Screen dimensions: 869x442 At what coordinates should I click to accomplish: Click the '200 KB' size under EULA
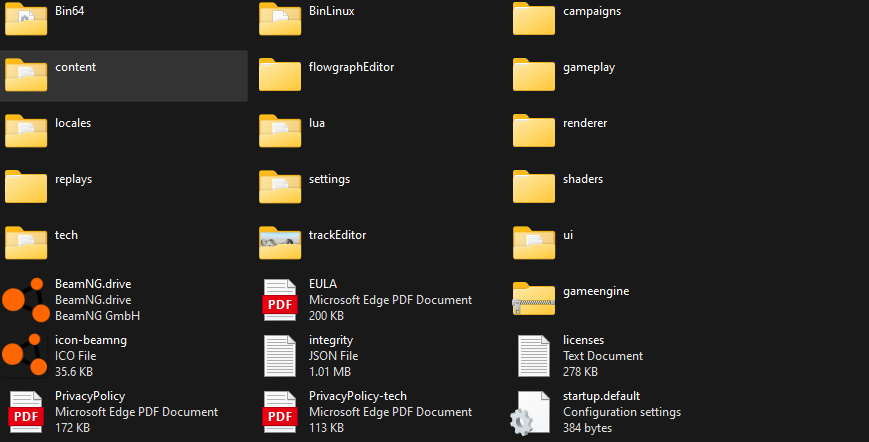click(326, 316)
